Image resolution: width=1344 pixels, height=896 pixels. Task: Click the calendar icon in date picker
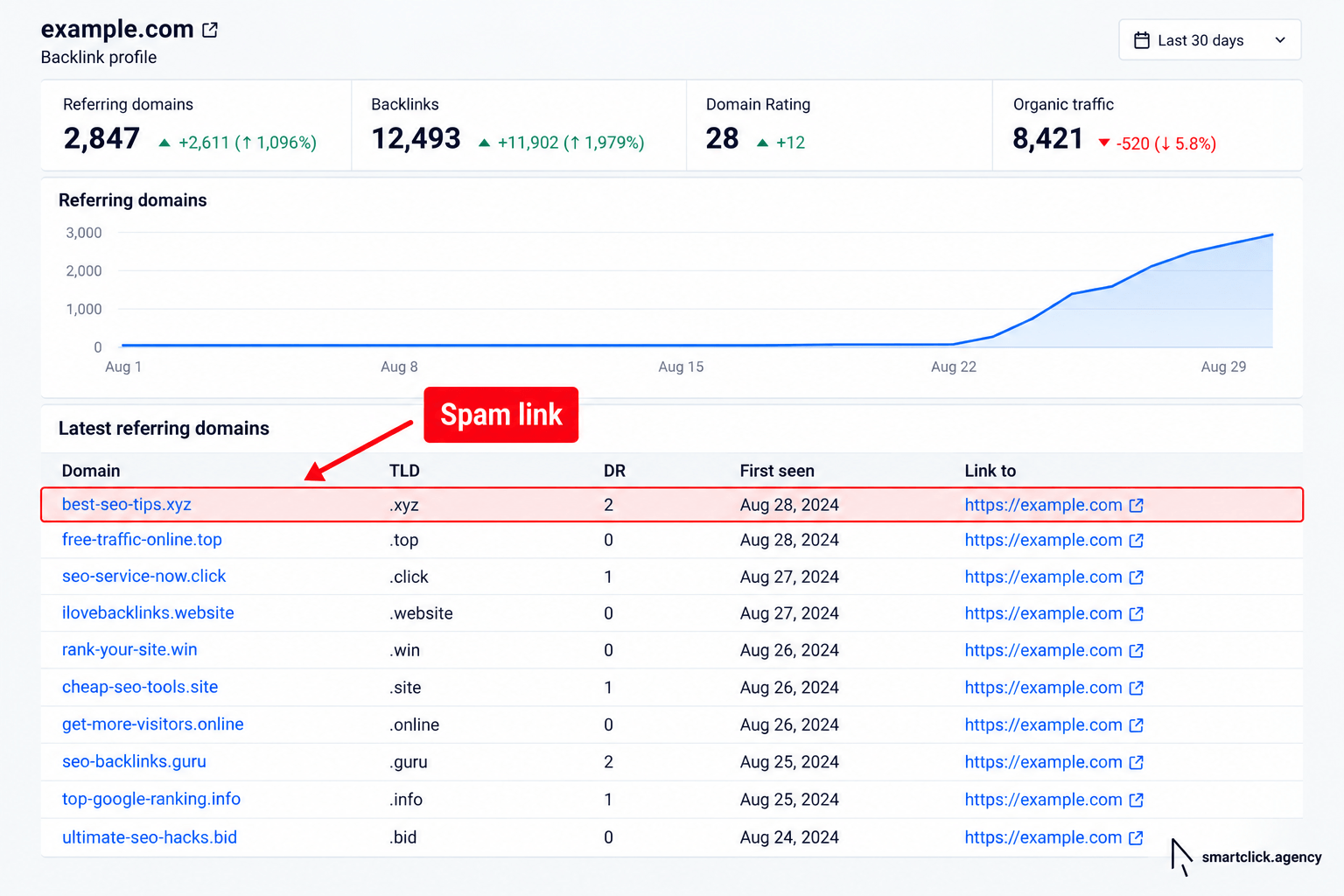coord(1142,40)
